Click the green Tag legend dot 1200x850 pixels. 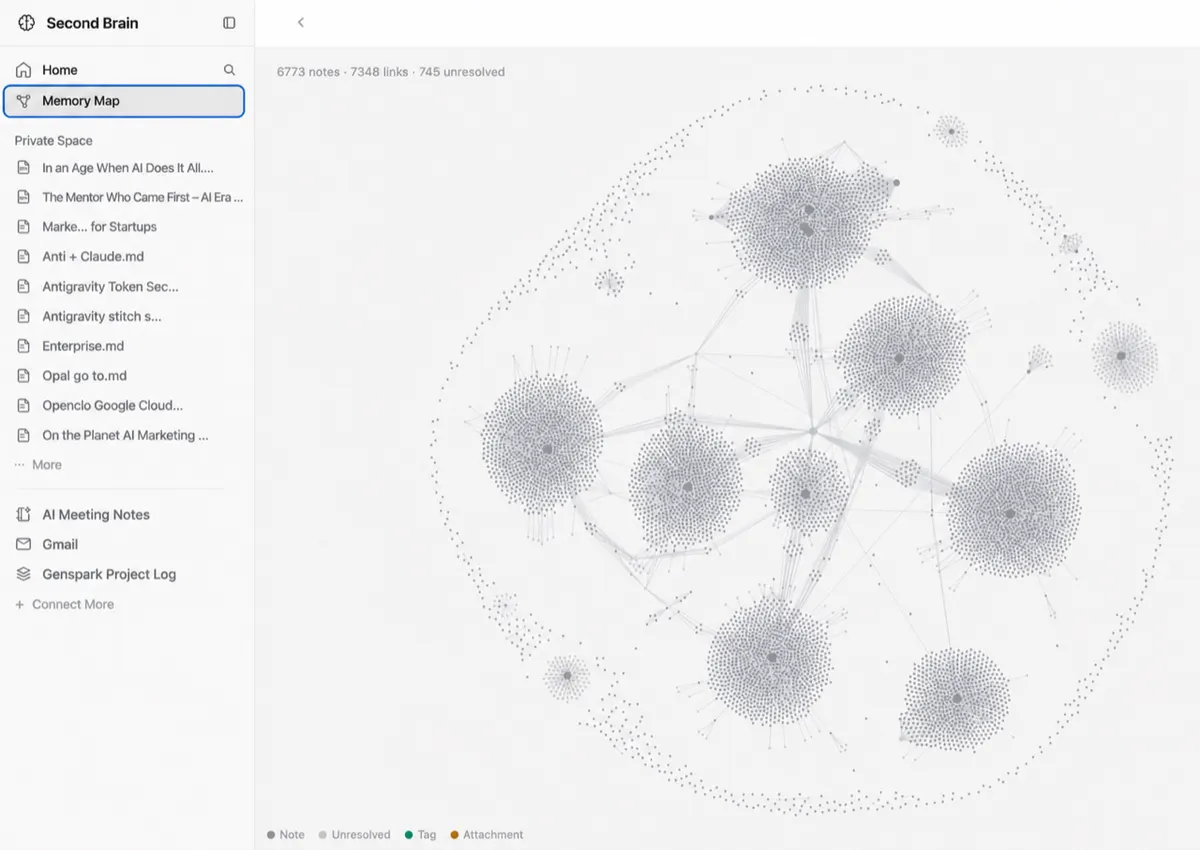[409, 835]
